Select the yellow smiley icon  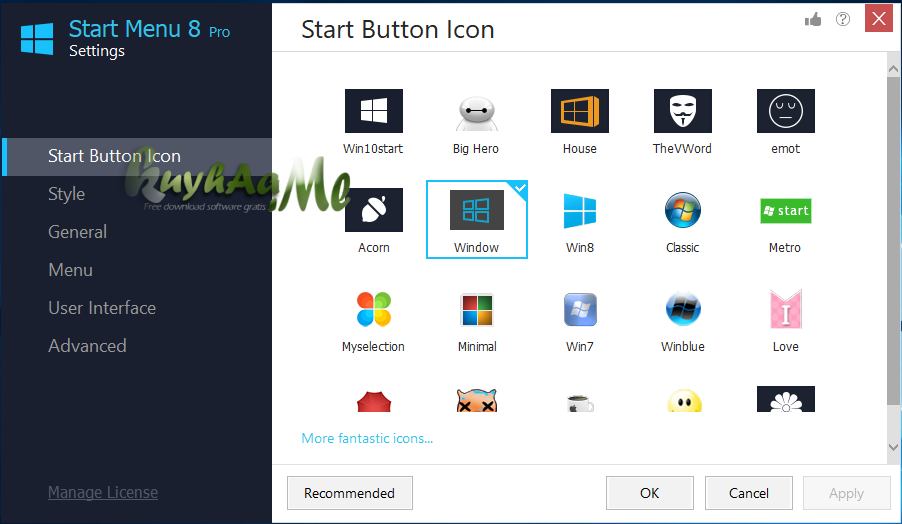tap(684, 400)
